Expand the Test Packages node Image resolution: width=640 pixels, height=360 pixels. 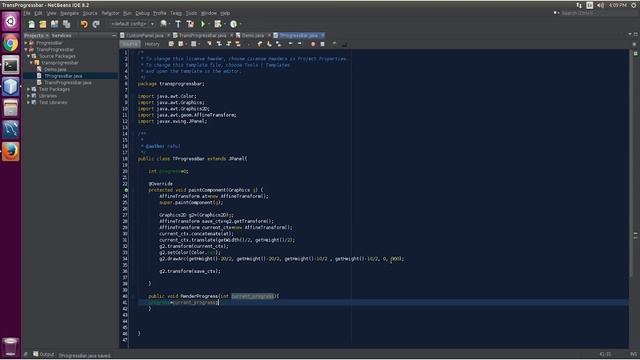(x=29, y=89)
